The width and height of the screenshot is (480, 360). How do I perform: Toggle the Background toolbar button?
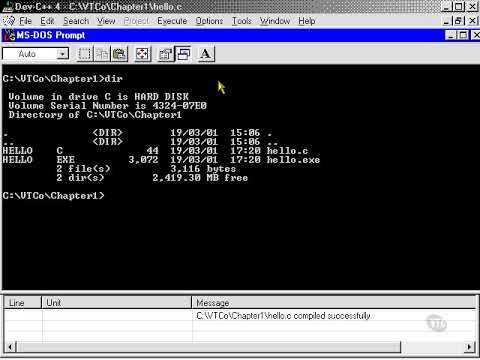point(183,54)
